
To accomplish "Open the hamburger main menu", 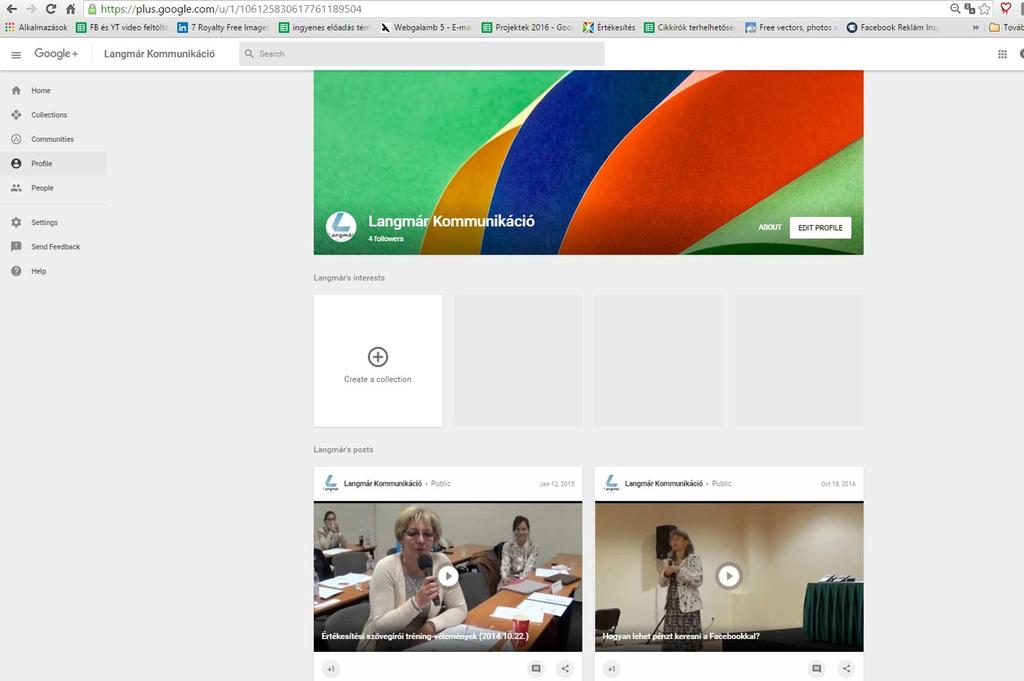I will 16,54.
